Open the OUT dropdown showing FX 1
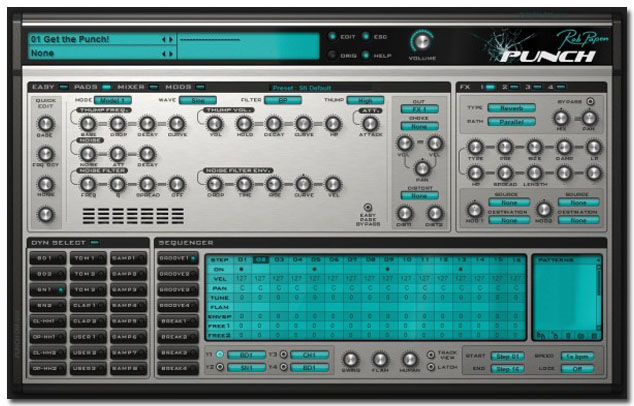The height and width of the screenshot is (406, 634). click(x=420, y=109)
